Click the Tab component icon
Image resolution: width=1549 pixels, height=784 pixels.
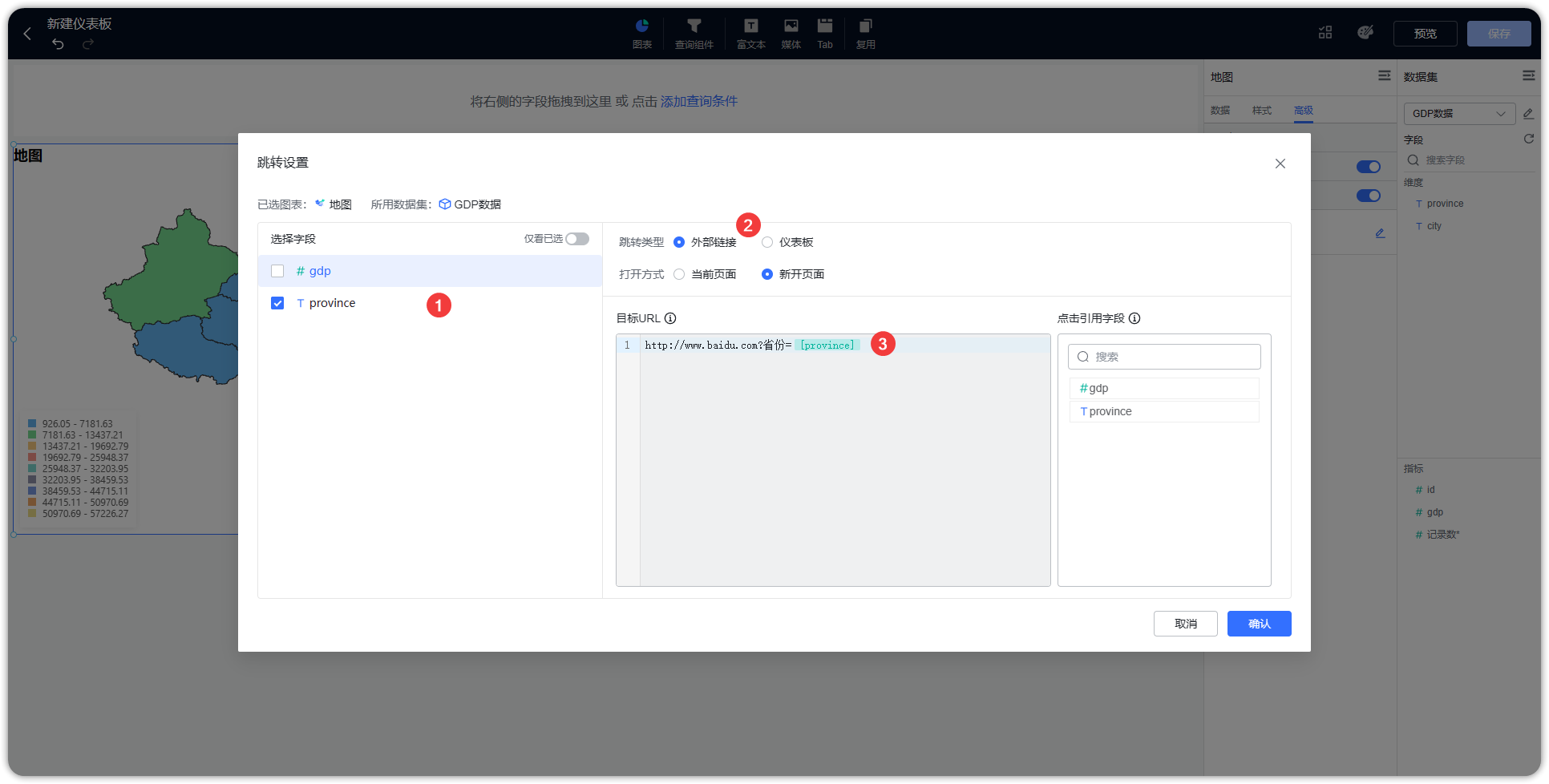click(x=825, y=32)
